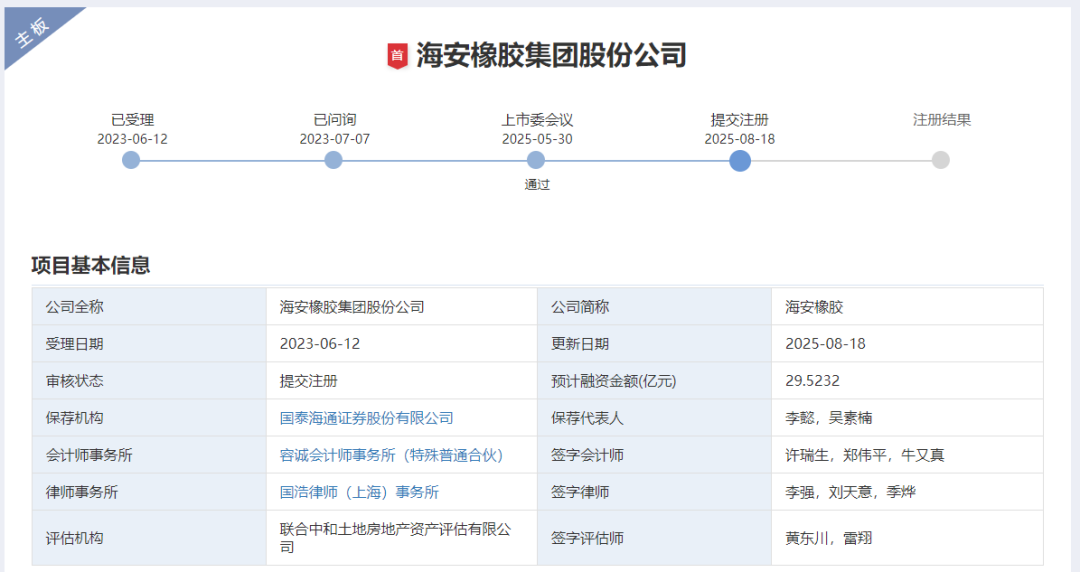Click the 通过 result text under timeline
Viewport: 1080px width, 572px height.
(537, 185)
